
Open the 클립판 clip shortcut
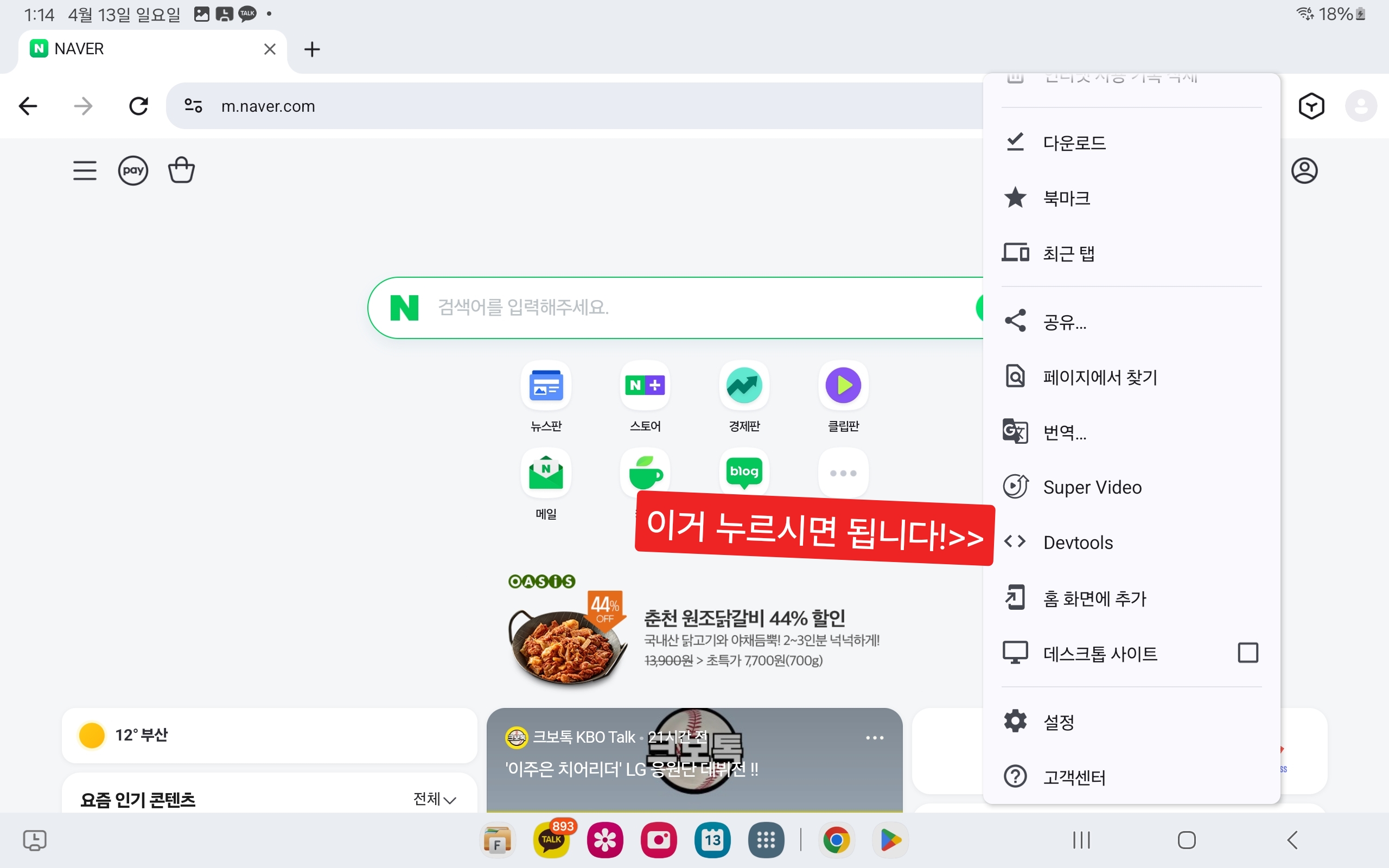tap(843, 385)
